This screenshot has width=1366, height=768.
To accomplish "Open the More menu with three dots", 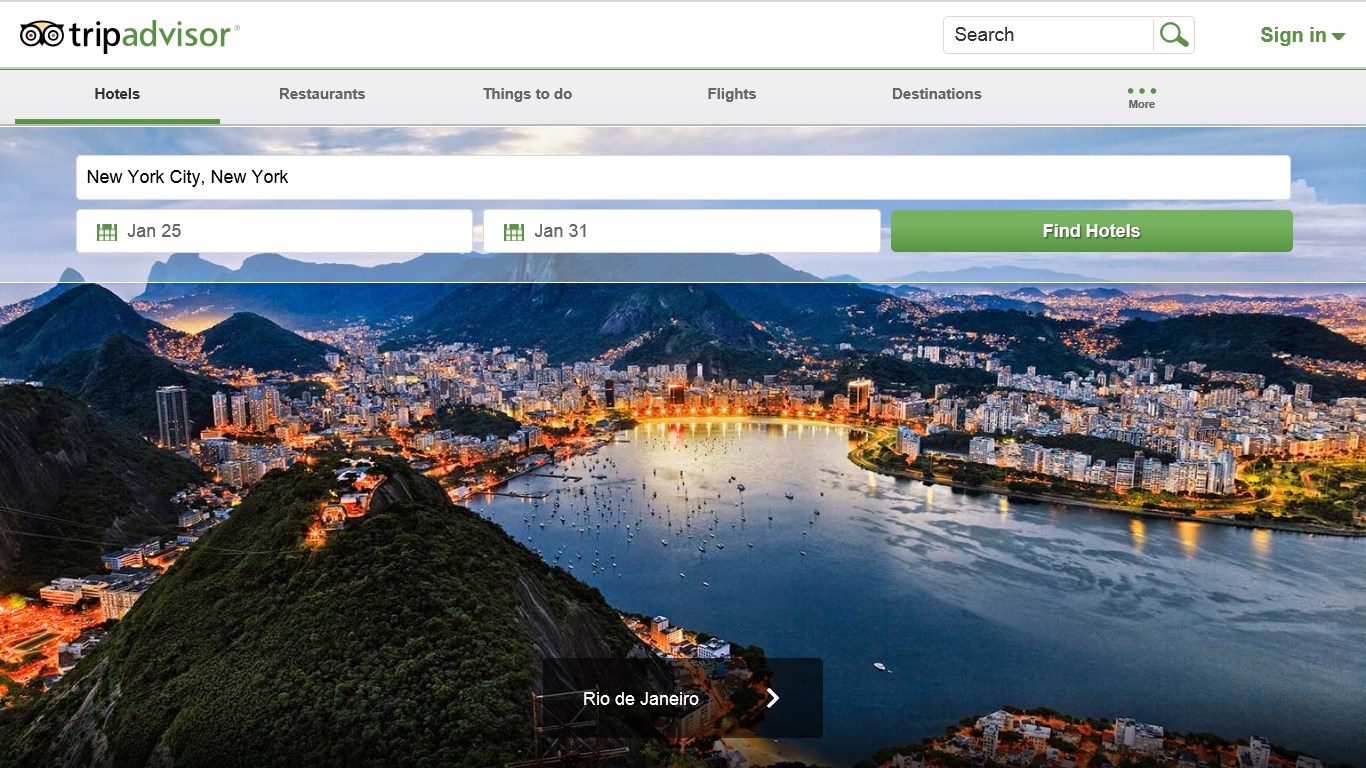I will 1141,96.
